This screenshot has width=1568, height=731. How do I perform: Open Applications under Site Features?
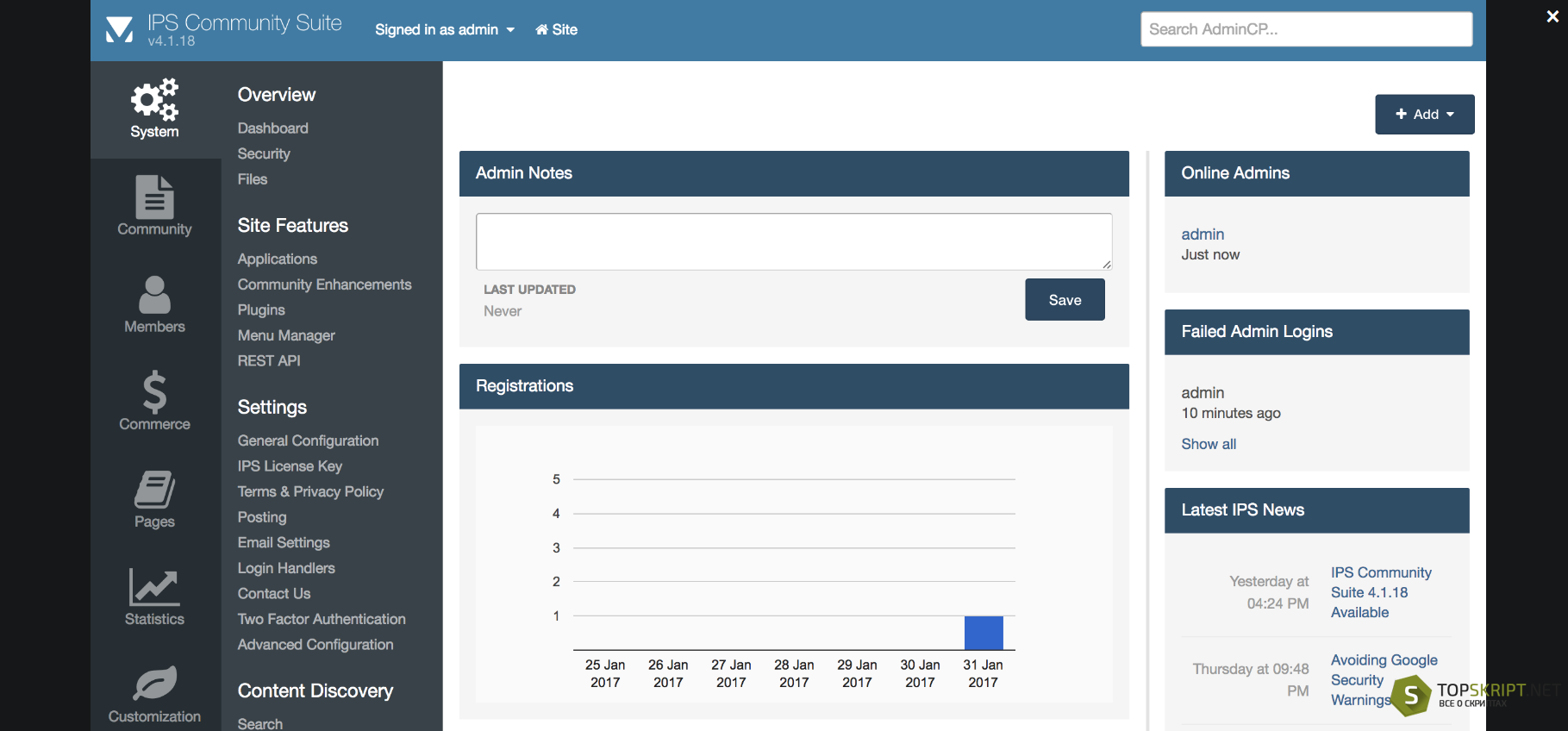pos(278,259)
